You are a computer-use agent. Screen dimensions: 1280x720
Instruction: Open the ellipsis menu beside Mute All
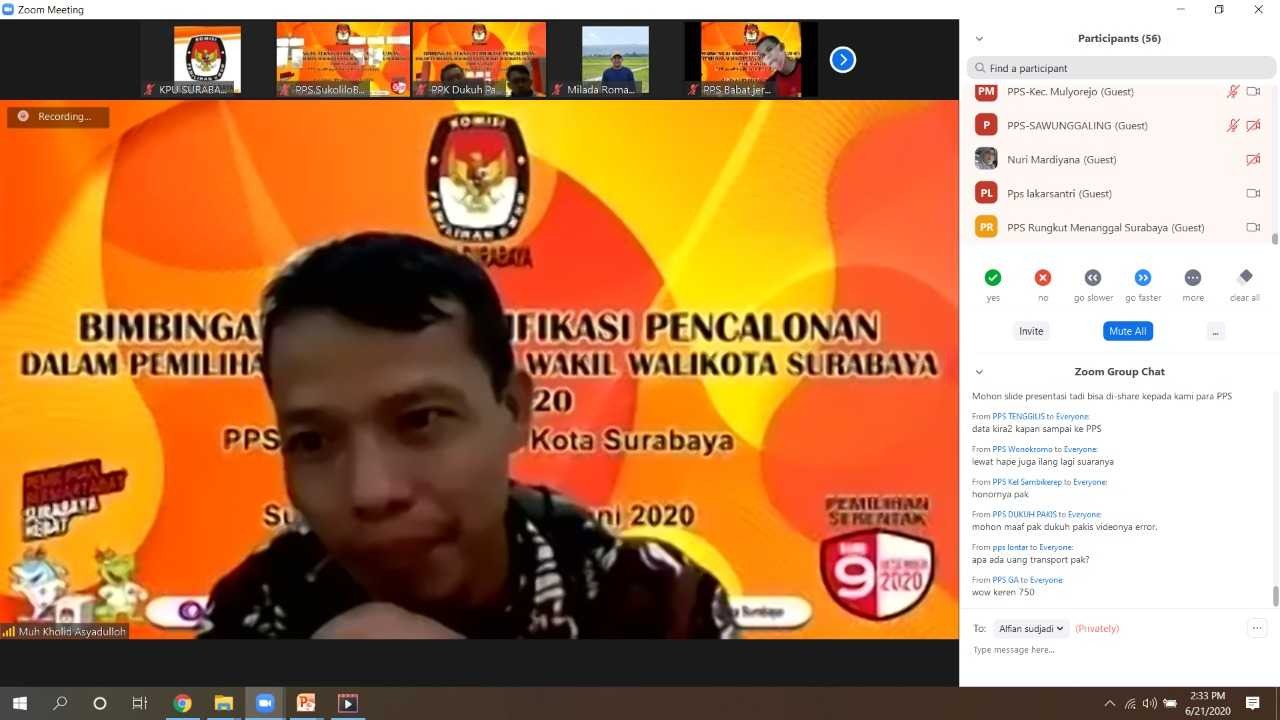[x=1215, y=331]
